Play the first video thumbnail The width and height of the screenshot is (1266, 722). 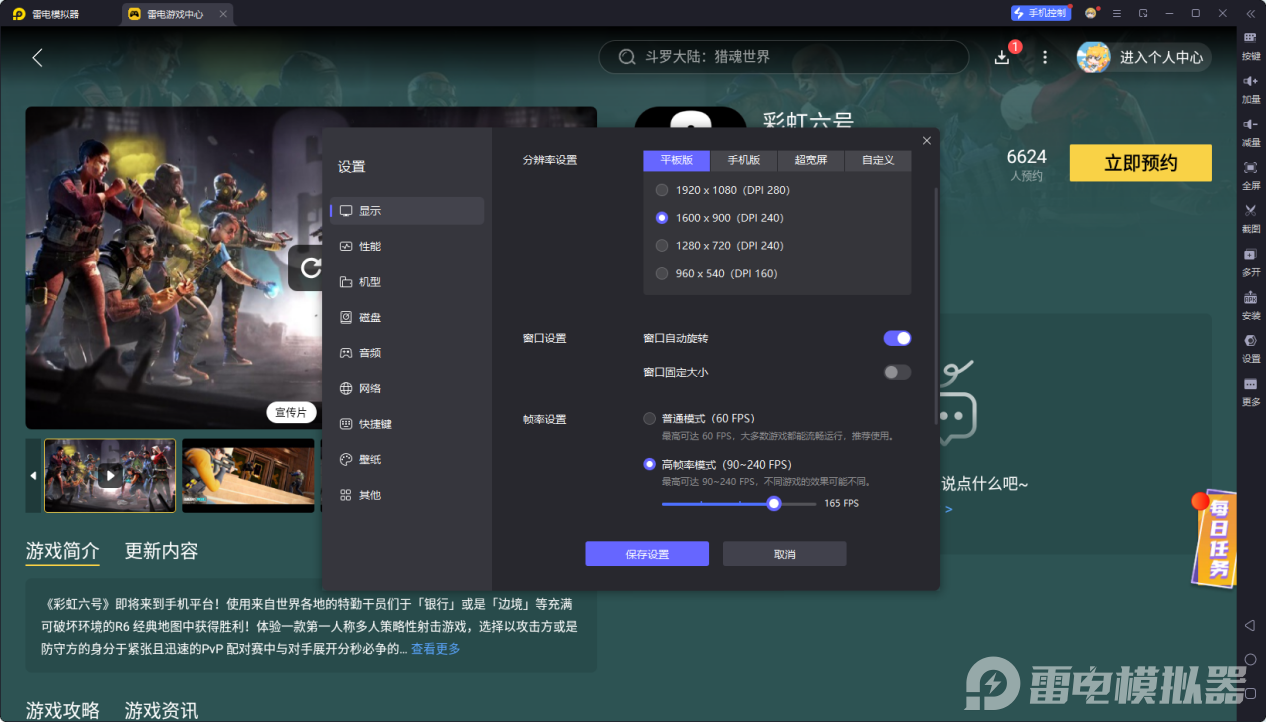click(110, 476)
